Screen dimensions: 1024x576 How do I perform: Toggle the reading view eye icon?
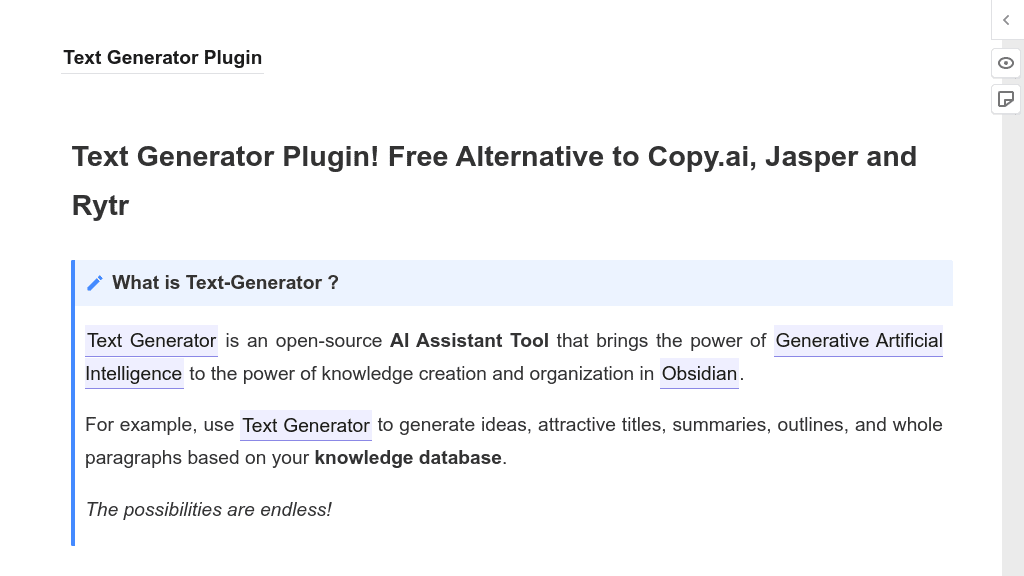tap(1005, 63)
